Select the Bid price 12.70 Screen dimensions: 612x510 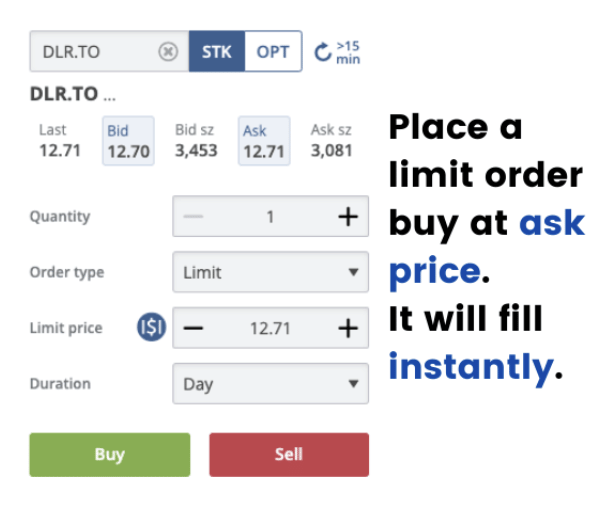[129, 142]
